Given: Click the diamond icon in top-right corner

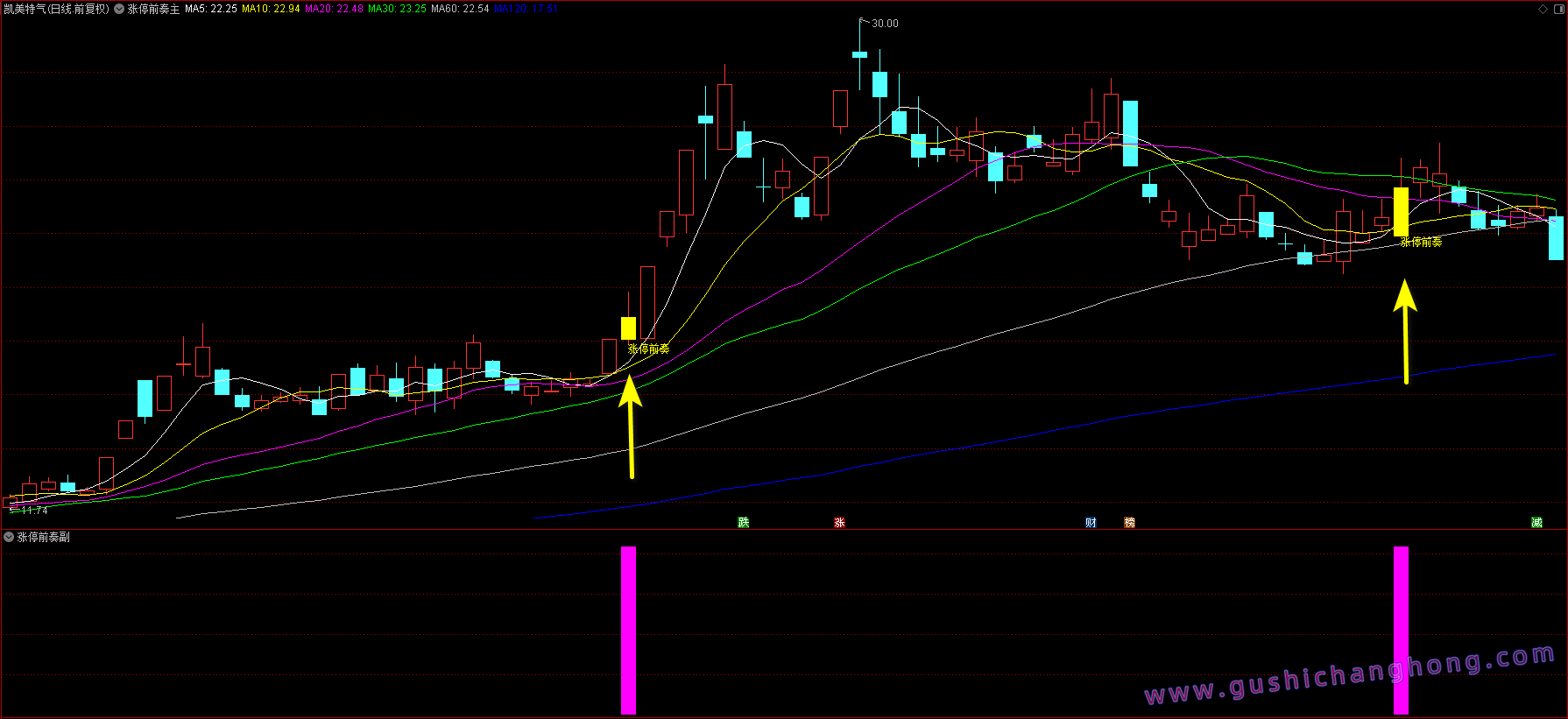Looking at the screenshot, I should point(1543,9).
